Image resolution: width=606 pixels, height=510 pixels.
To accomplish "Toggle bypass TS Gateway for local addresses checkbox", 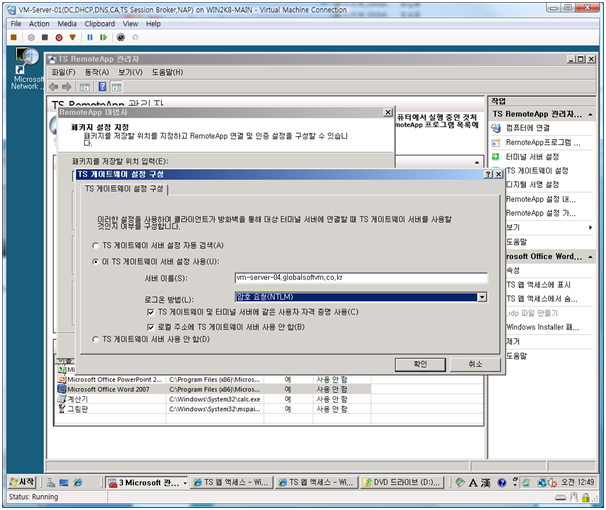I will pos(150,327).
